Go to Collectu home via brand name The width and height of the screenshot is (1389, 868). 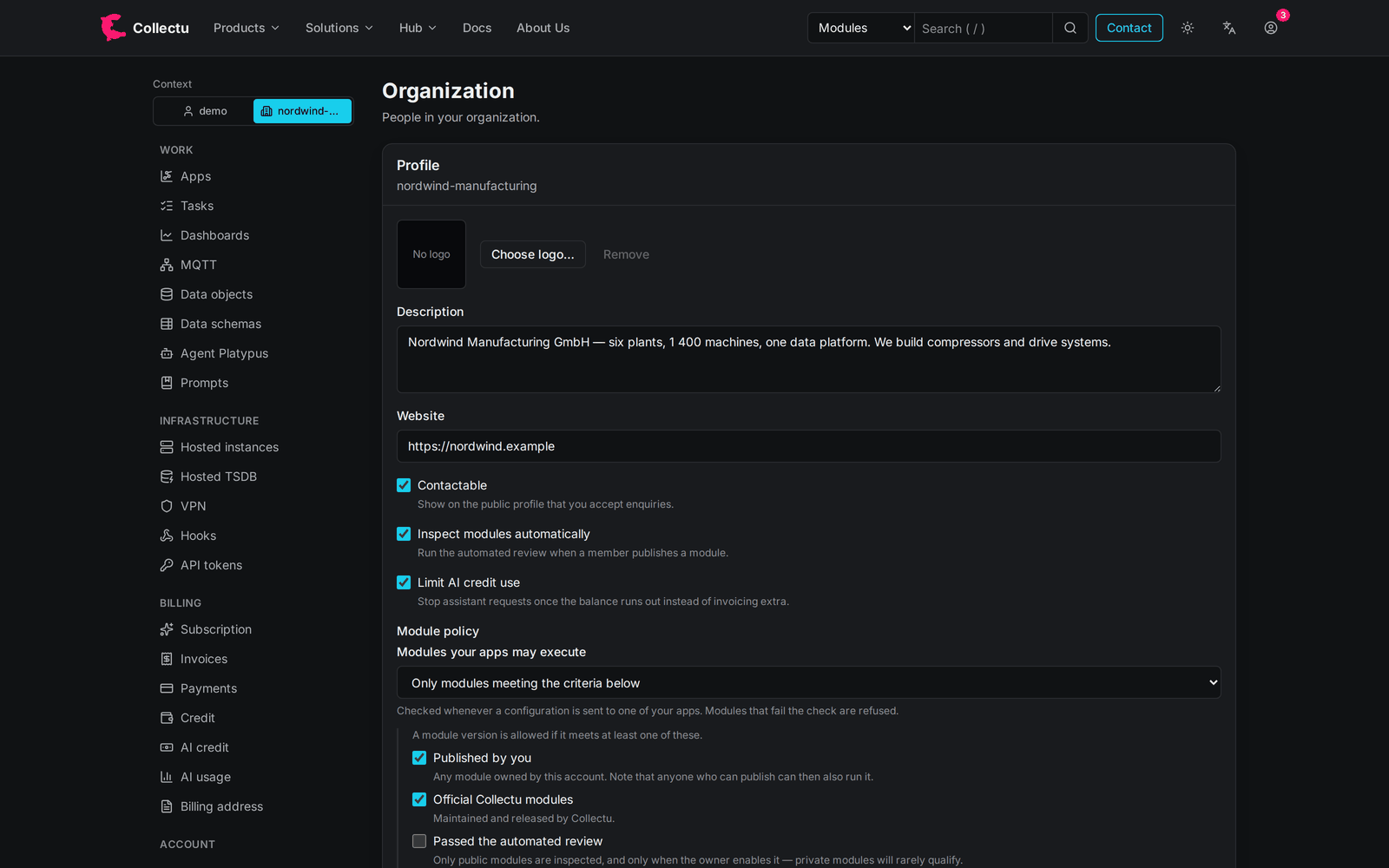tap(161, 28)
